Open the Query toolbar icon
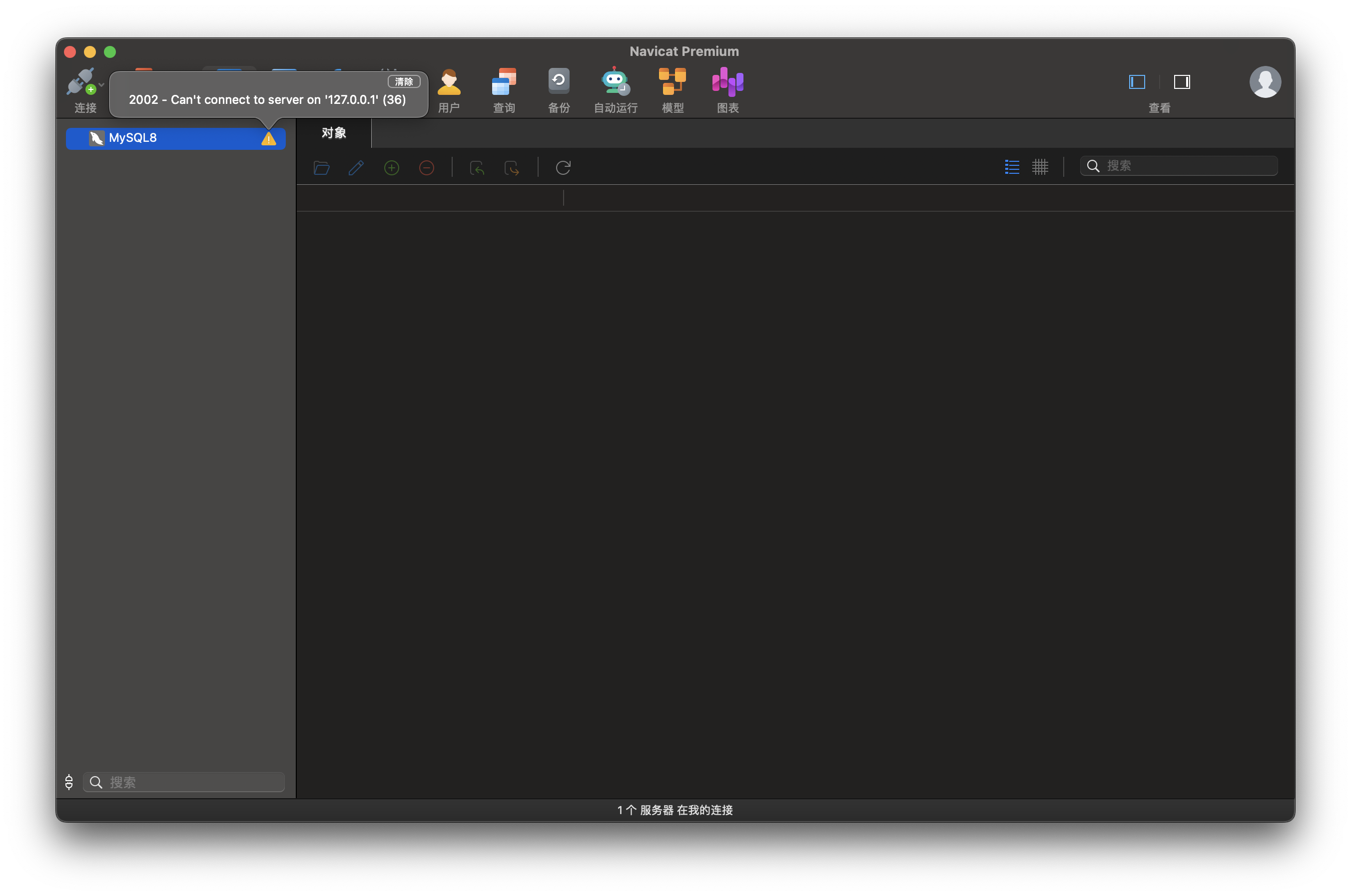This screenshot has width=1351, height=896. 504,82
